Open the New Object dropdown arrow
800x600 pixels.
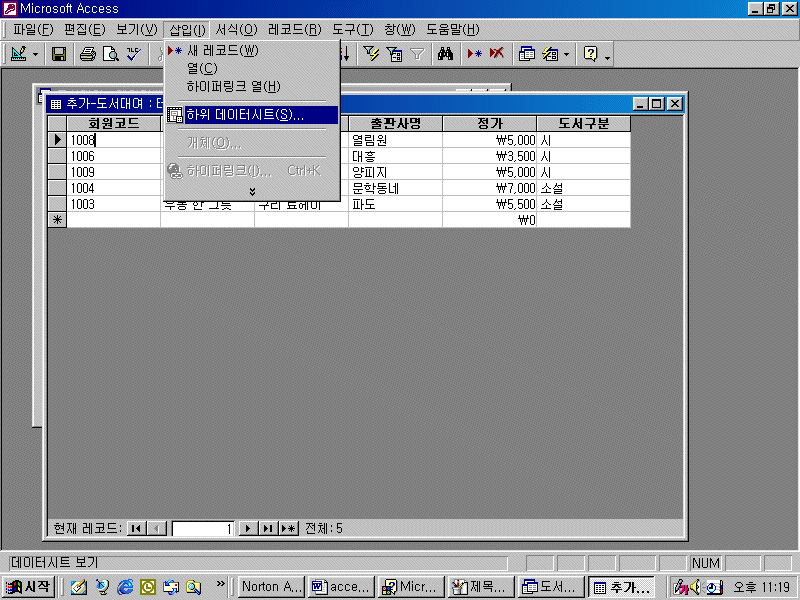coord(567,54)
